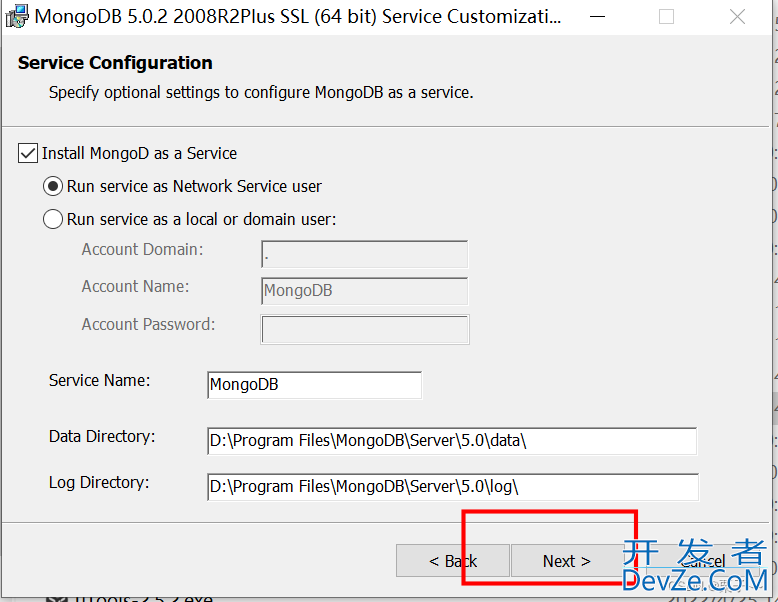Screen dimensions: 778x602
Task: Return to previous step with Back
Action: [x=453, y=561]
